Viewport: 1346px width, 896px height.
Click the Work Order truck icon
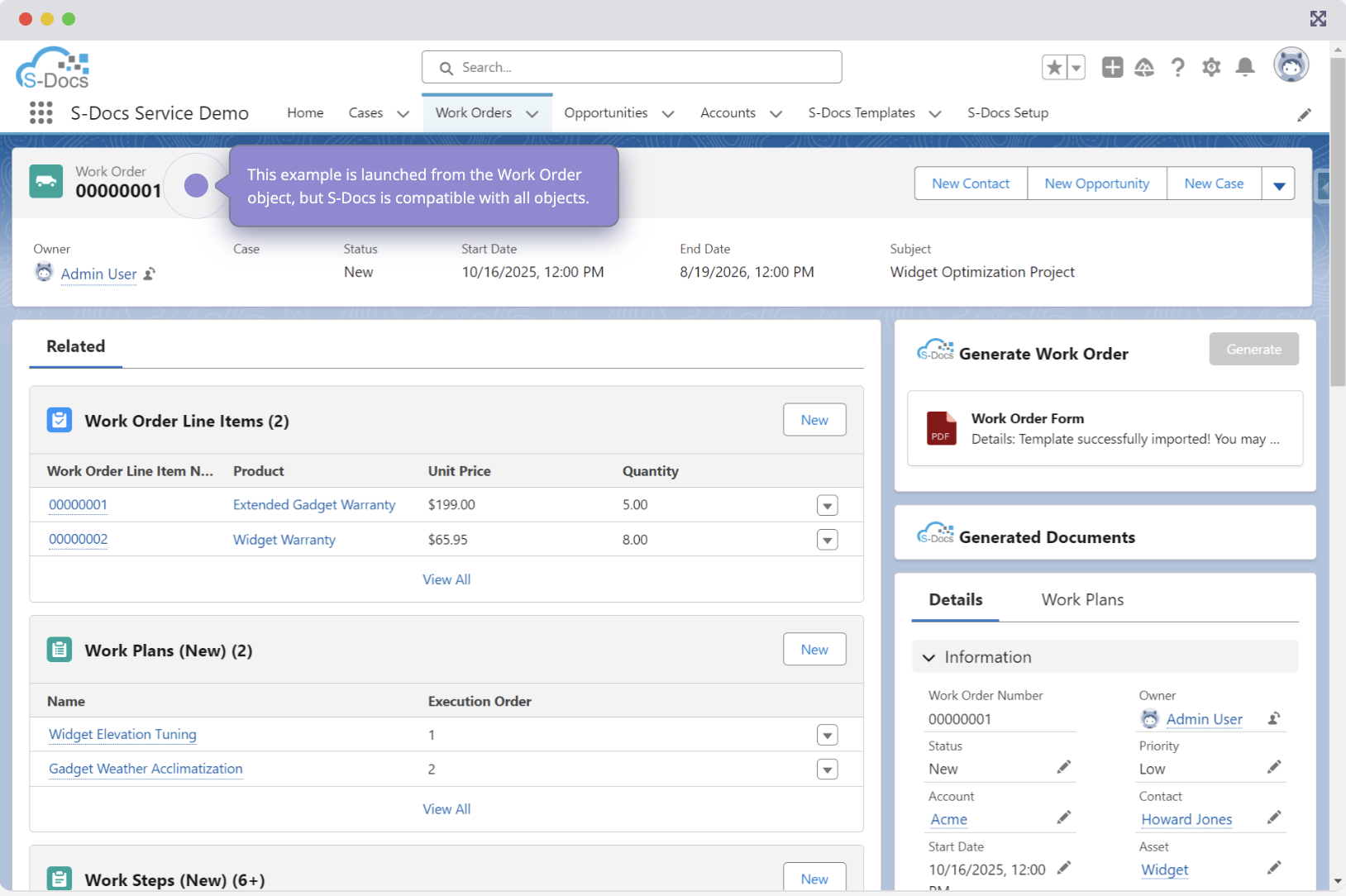(46, 181)
